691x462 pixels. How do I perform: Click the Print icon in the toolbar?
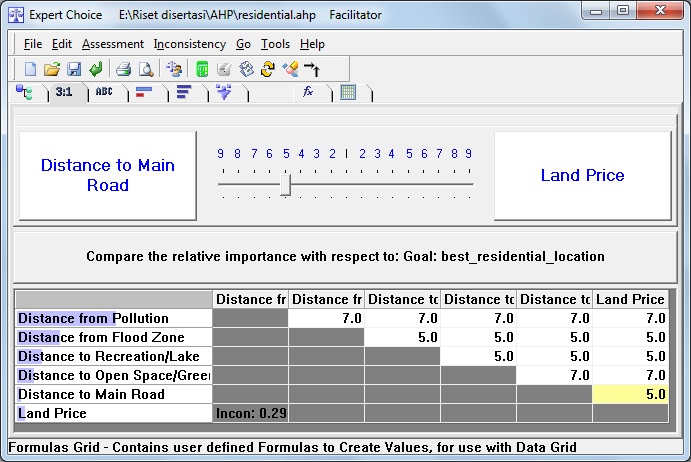(x=124, y=69)
